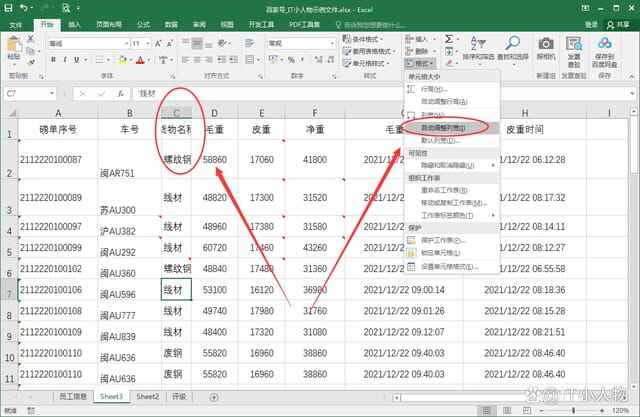The width and height of the screenshot is (640, 417).
Task: Increase indent in alignment group
Action: (x=234, y=60)
